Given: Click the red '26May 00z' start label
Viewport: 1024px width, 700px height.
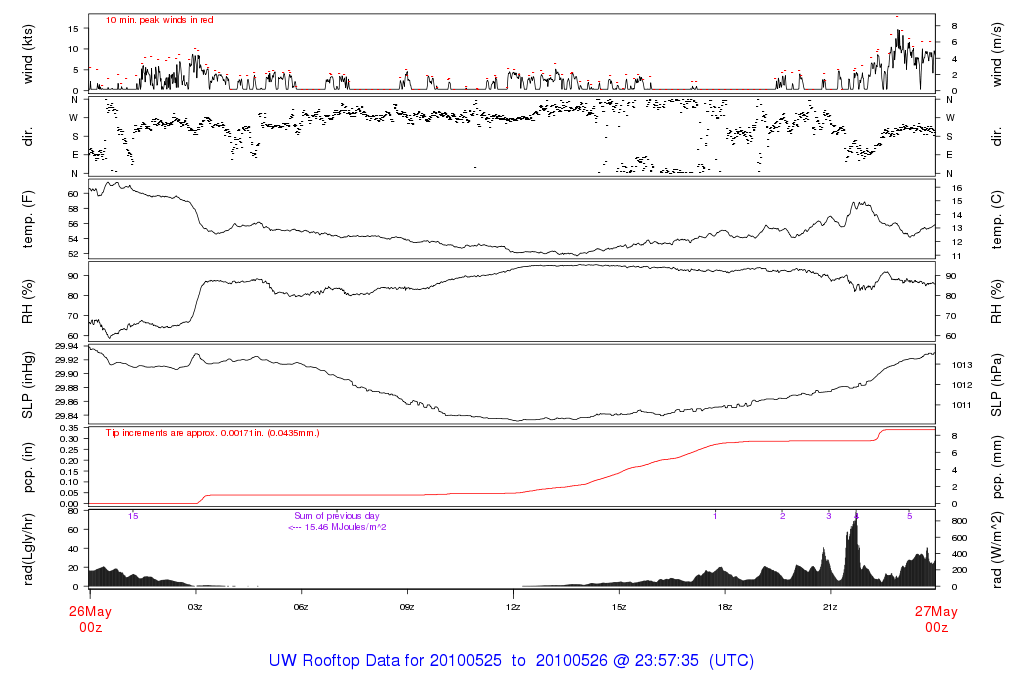Looking at the screenshot, I should coord(90,619).
